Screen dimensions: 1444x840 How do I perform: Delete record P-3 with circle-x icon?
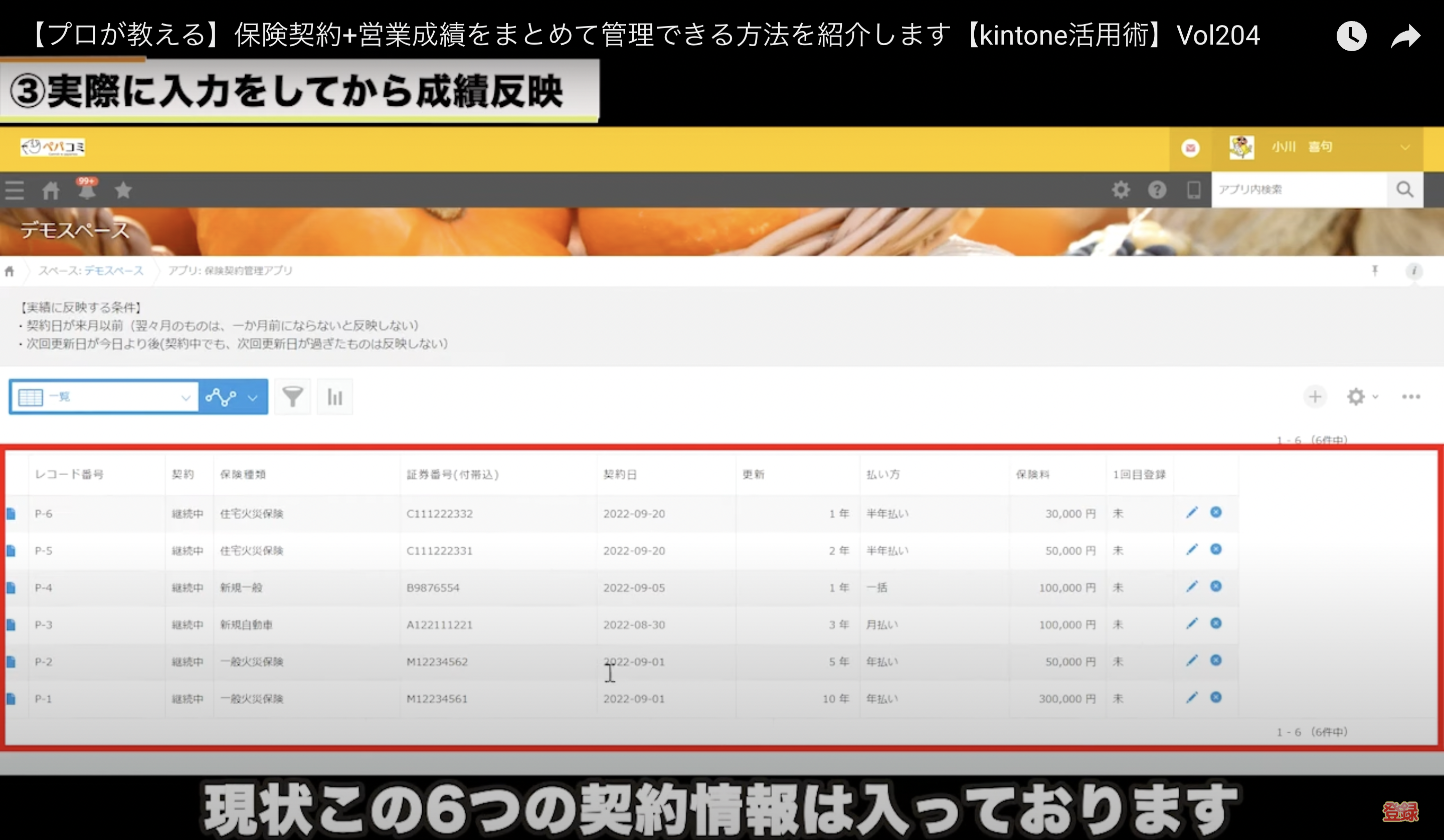point(1216,623)
